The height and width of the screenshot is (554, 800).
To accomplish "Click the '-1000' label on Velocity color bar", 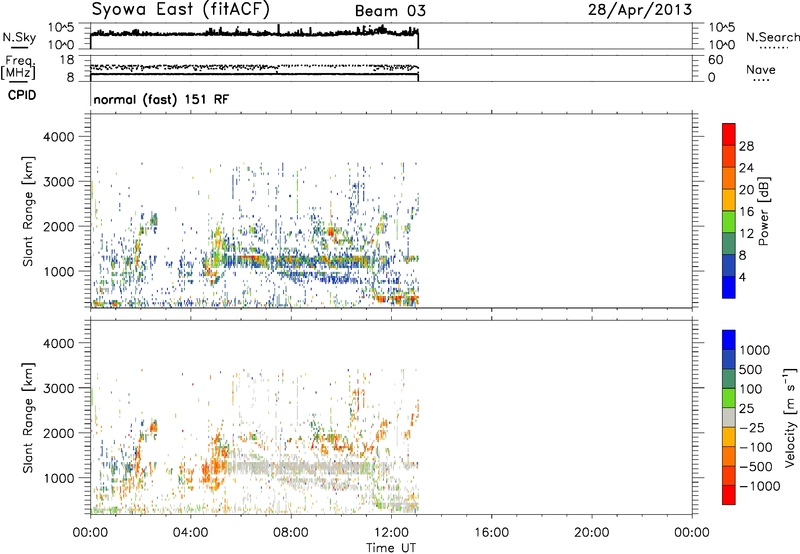I will click(x=759, y=486).
